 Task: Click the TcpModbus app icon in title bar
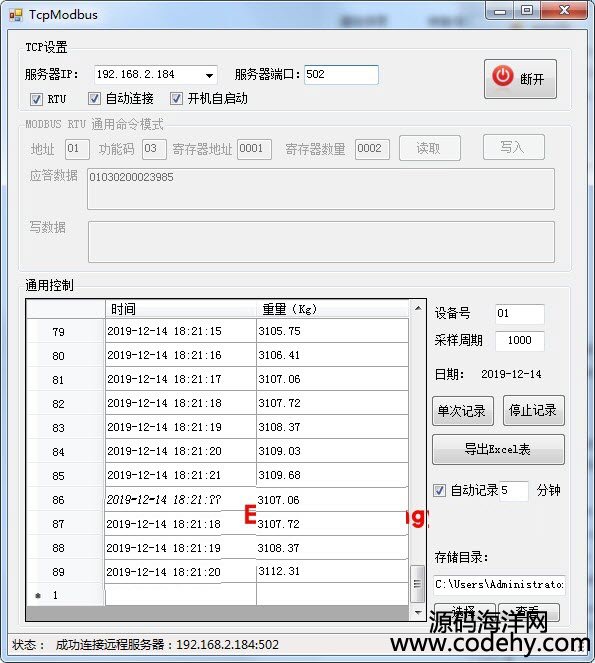click(15, 15)
